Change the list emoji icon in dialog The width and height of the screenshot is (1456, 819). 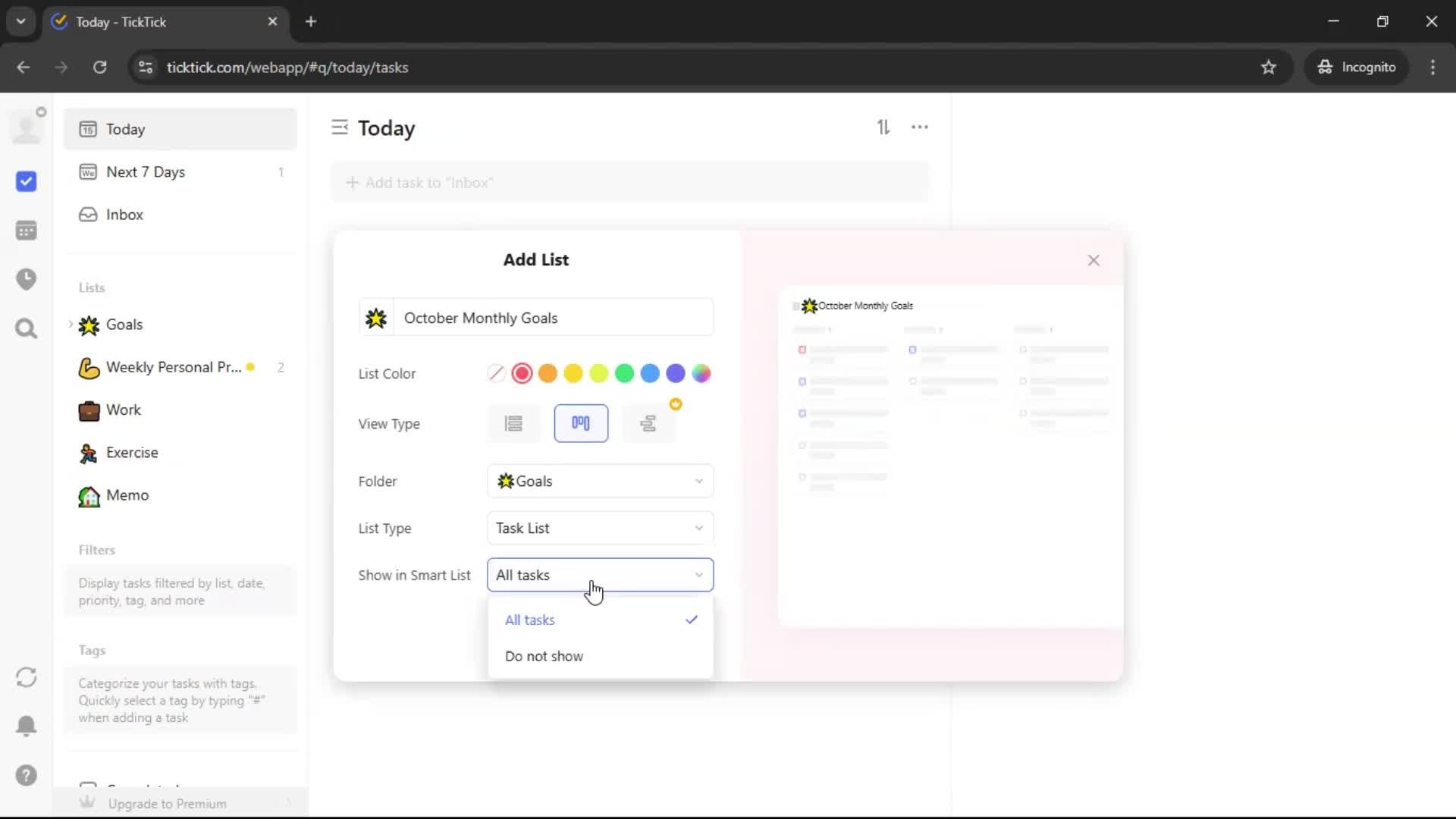[x=376, y=318]
